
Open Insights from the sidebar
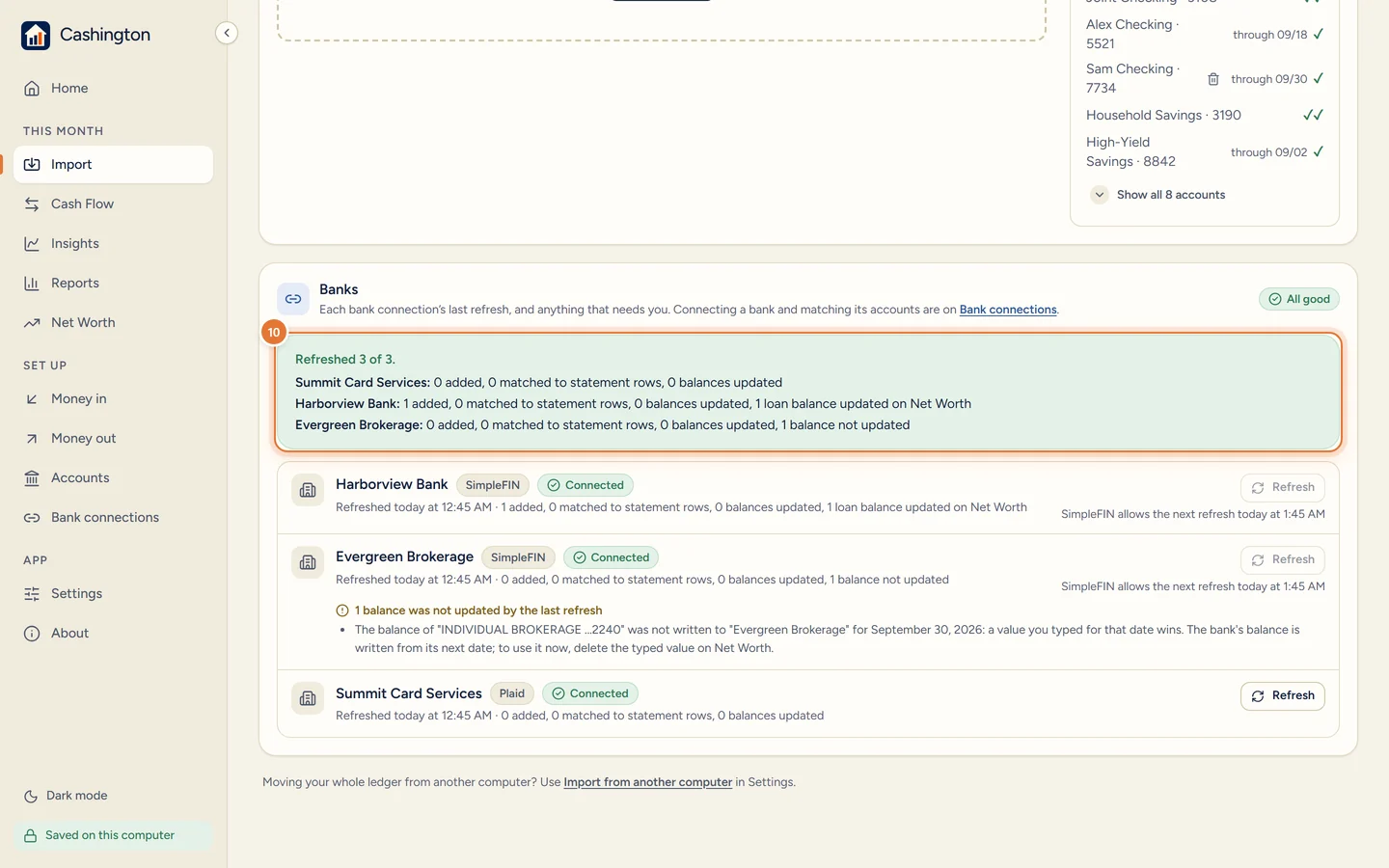click(114, 243)
